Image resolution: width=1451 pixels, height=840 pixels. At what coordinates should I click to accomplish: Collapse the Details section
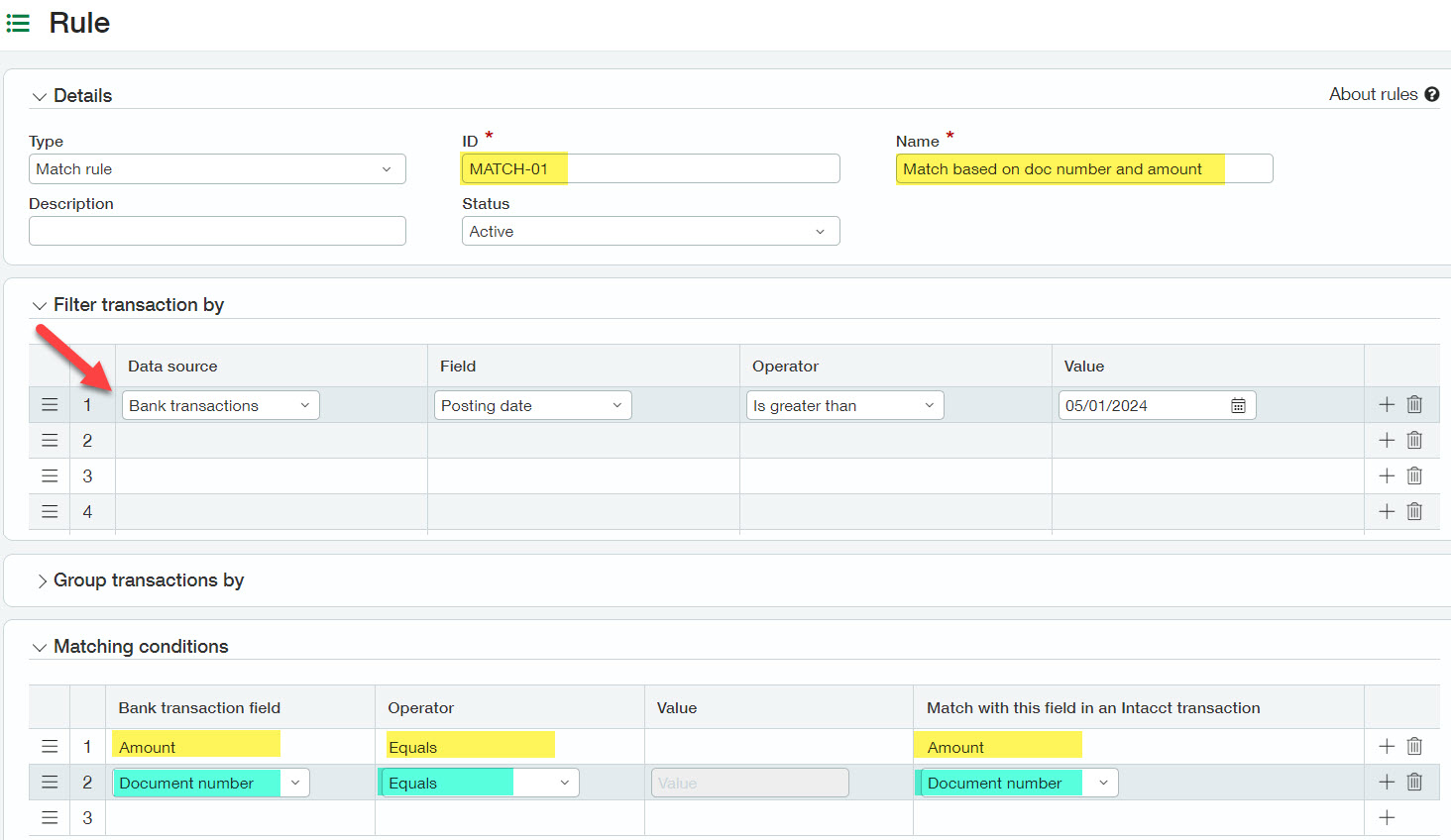coord(40,97)
